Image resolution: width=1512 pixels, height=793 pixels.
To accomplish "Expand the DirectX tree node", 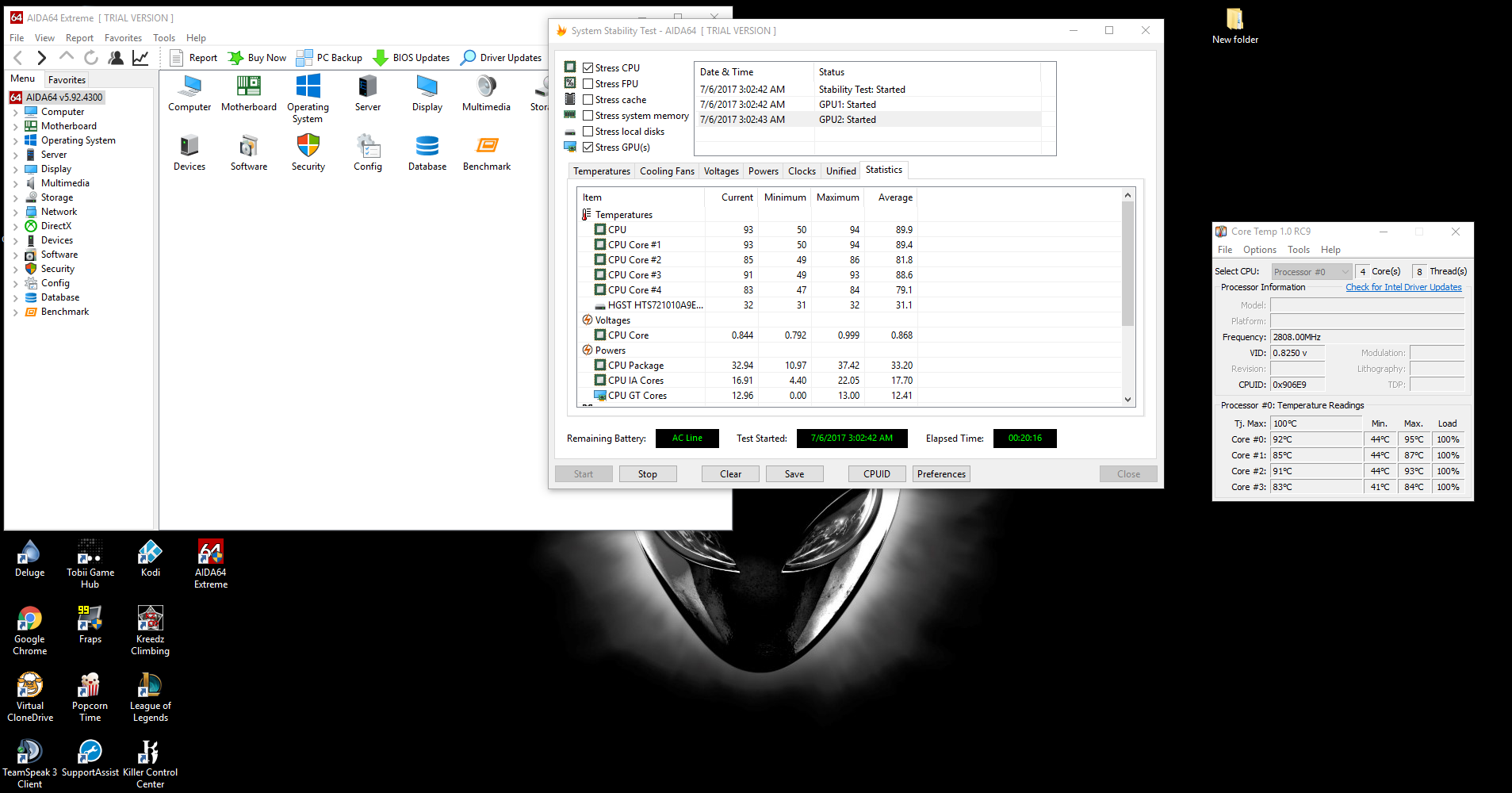I will tap(15, 226).
